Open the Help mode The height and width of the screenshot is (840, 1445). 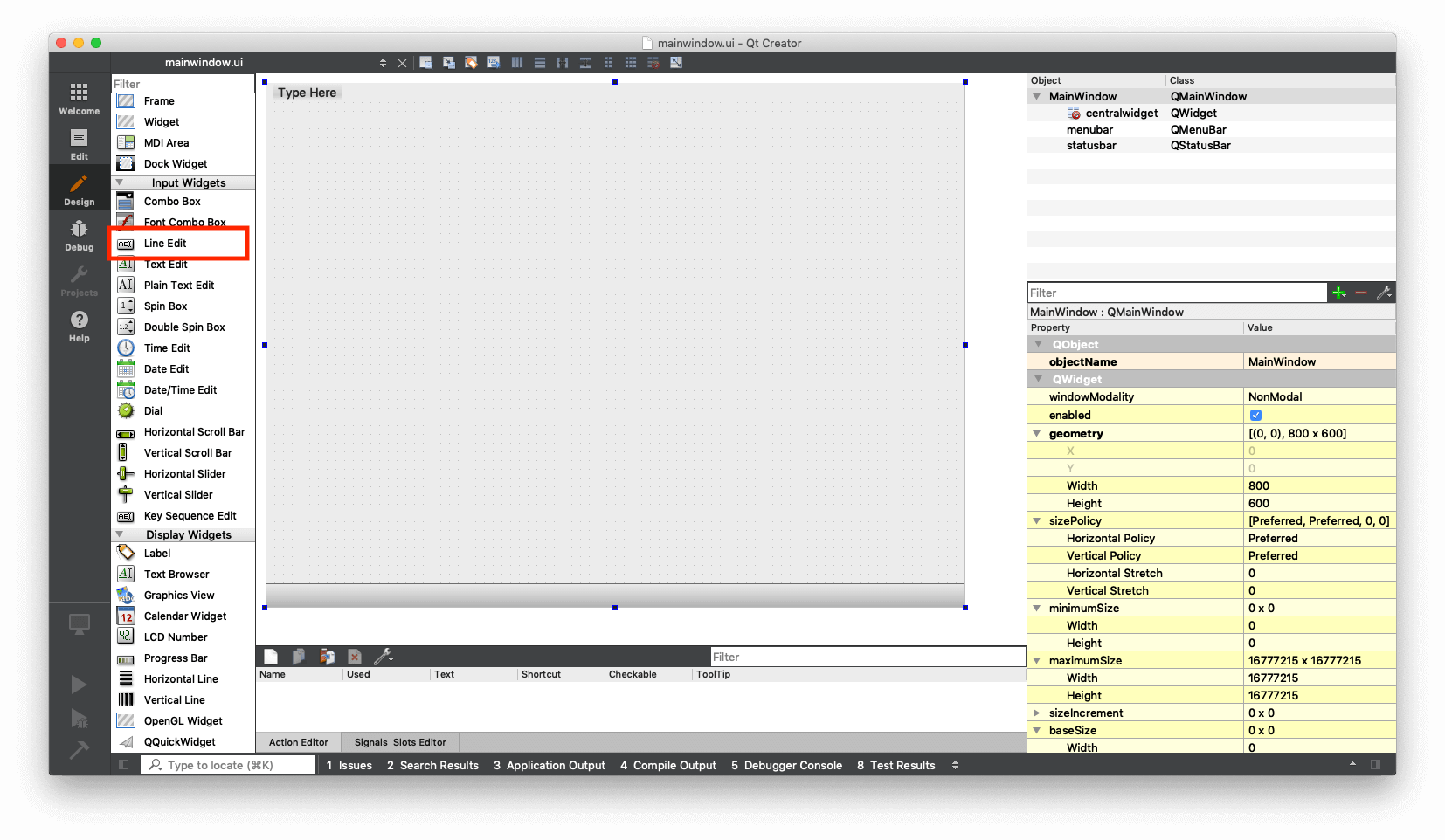(79, 326)
